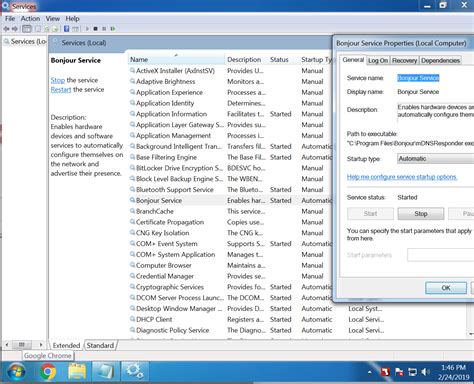This screenshot has height=384, width=474.
Task: Open the Startup type combo box
Action: (x=435, y=159)
